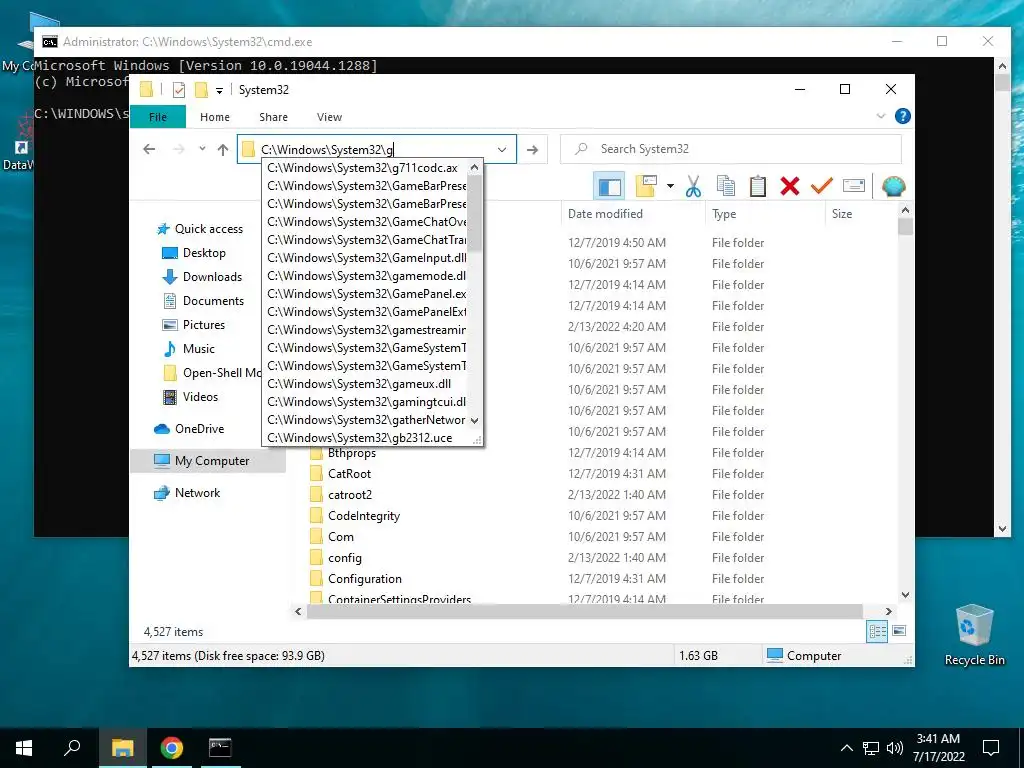Click the file list horizontal scrollbar

[585, 612]
